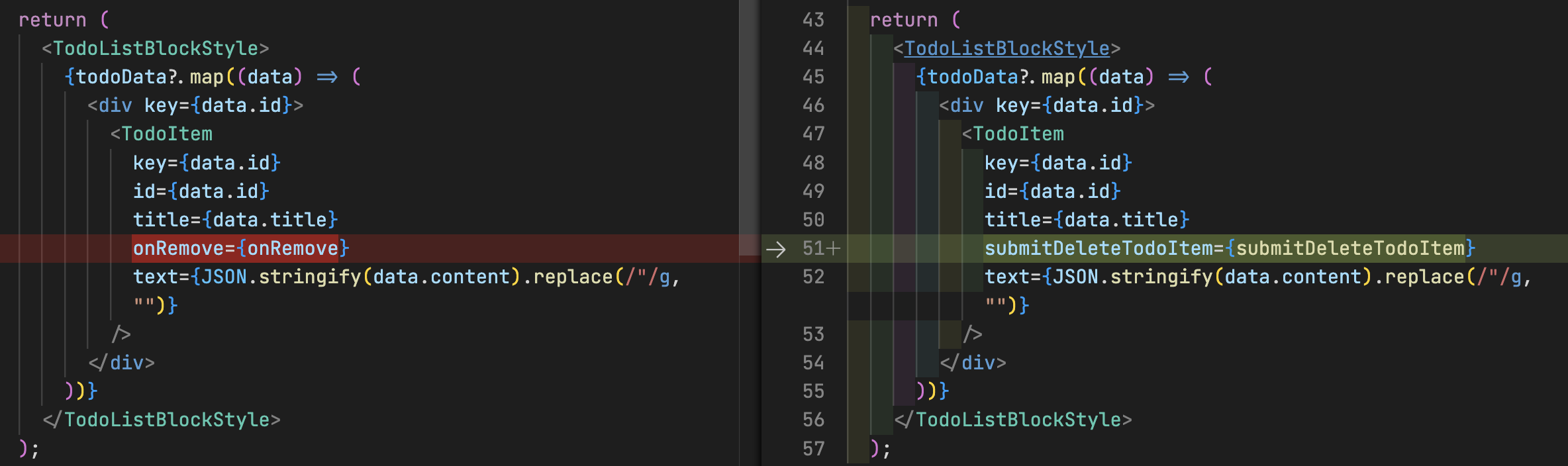Viewport: 1568px width, 466px height.
Task: Click 'text={JSON.stringify(...' in the left pane
Action: pyautogui.click(x=407, y=277)
